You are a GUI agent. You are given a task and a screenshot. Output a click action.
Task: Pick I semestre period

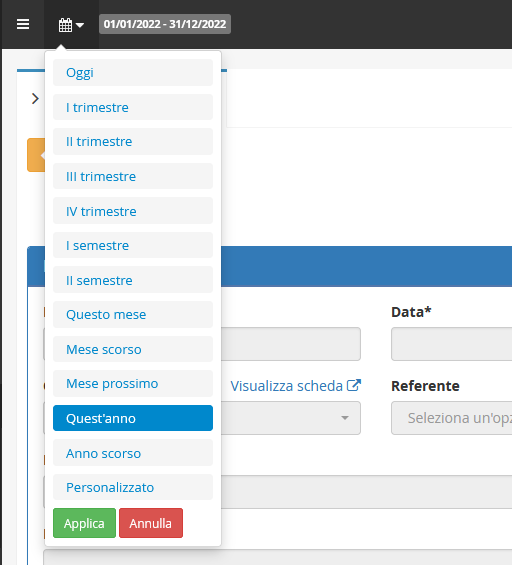(x=133, y=245)
